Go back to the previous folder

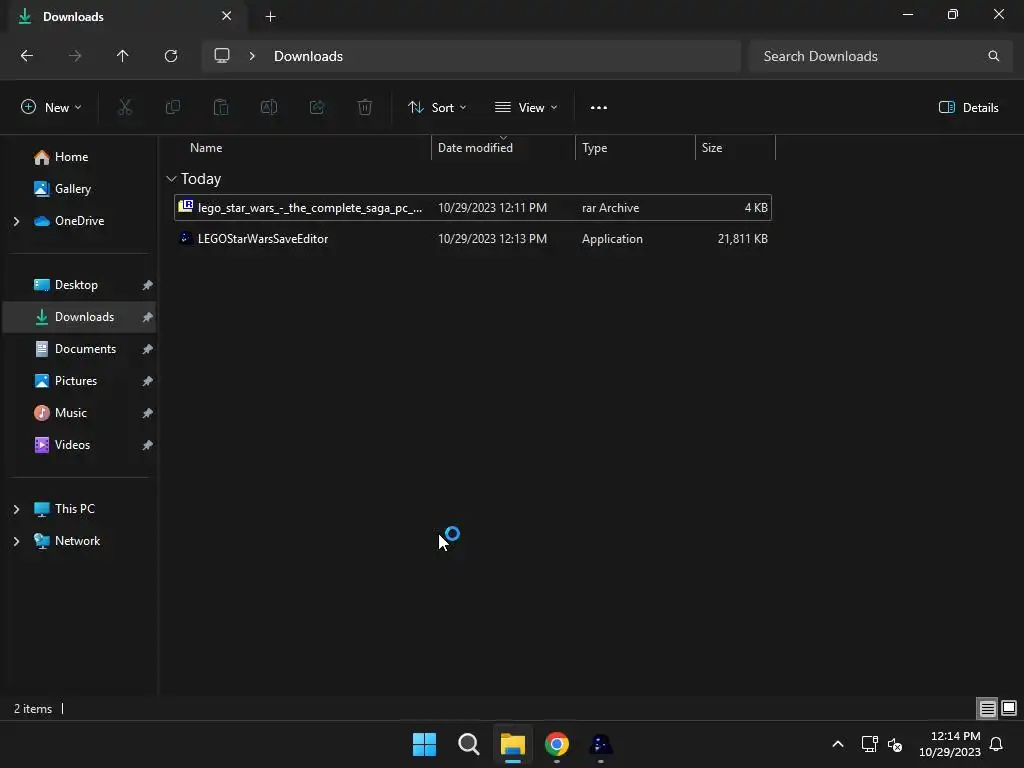point(27,56)
